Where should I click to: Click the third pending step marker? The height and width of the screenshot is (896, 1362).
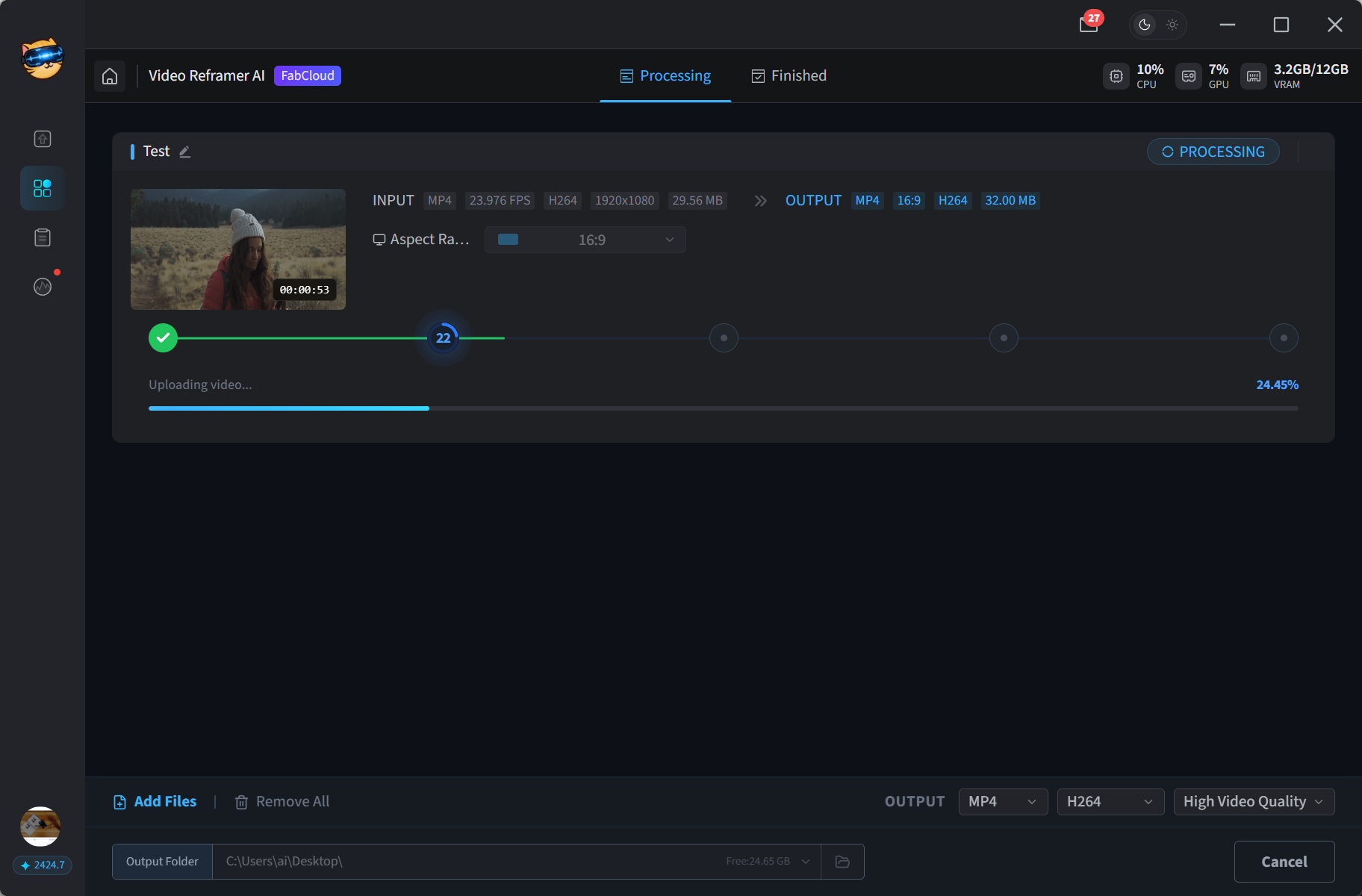click(724, 338)
